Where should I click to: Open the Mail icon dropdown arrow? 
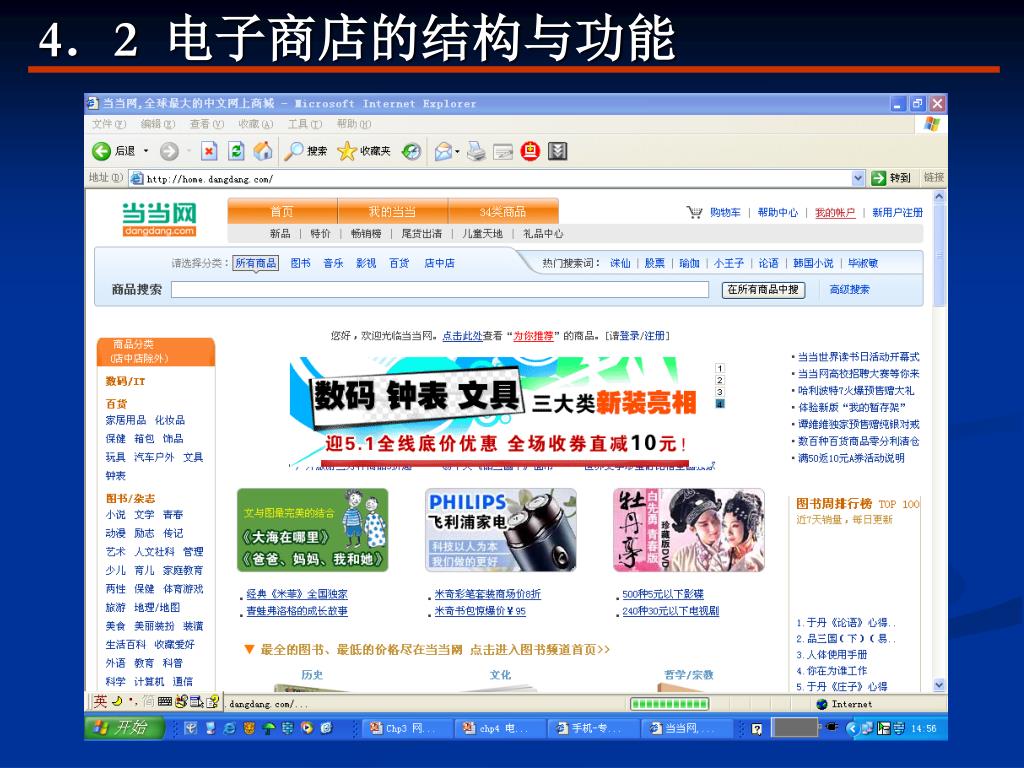[457, 152]
